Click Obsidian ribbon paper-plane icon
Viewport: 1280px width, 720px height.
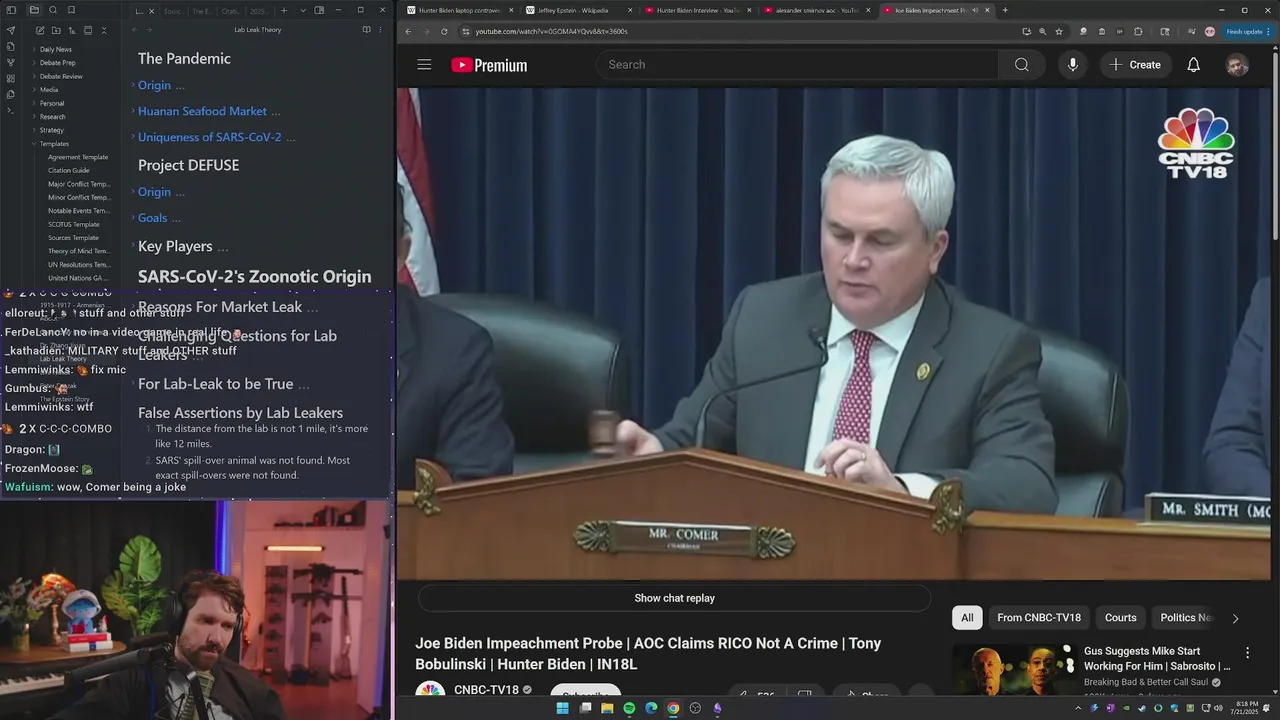[11, 30]
